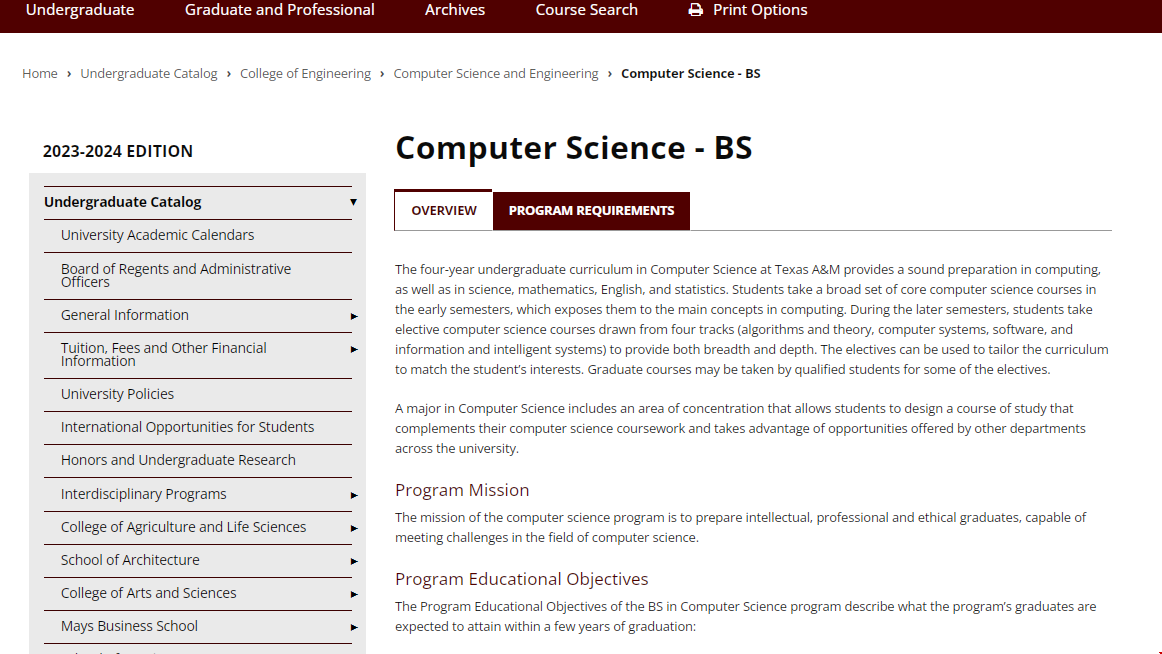
Task: Select International Opportunities for Students entry
Action: (x=185, y=426)
